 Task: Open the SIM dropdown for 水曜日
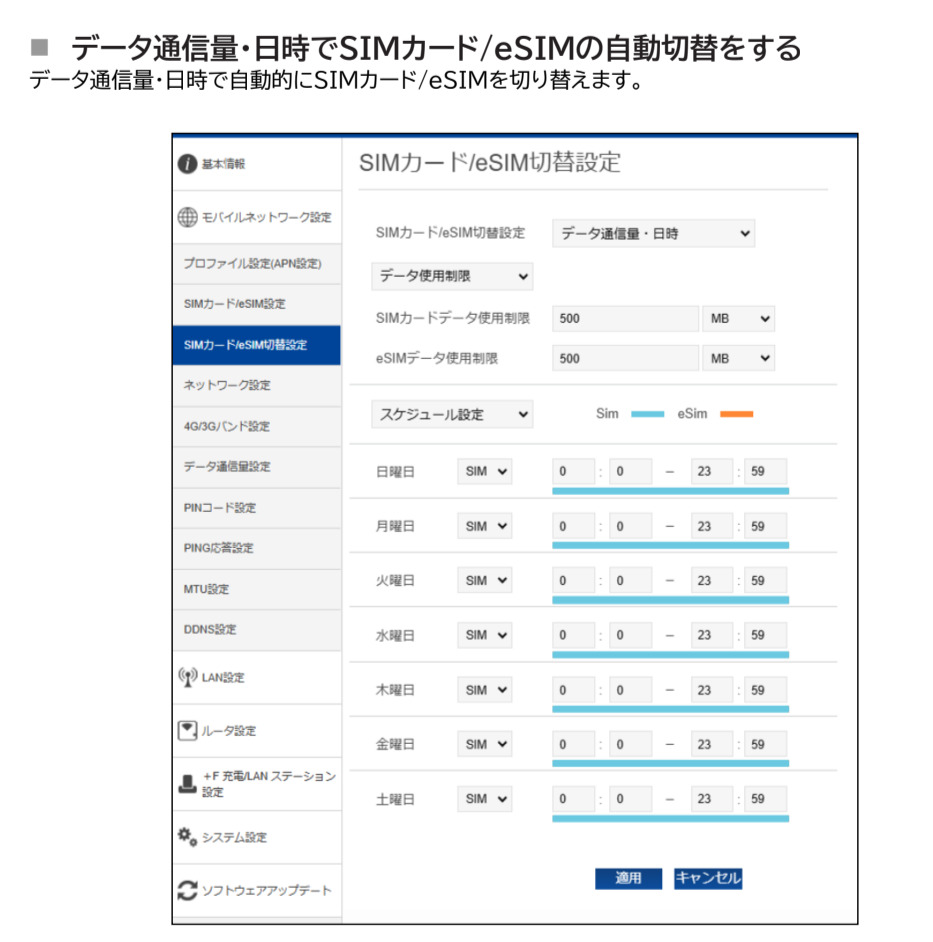(484, 635)
